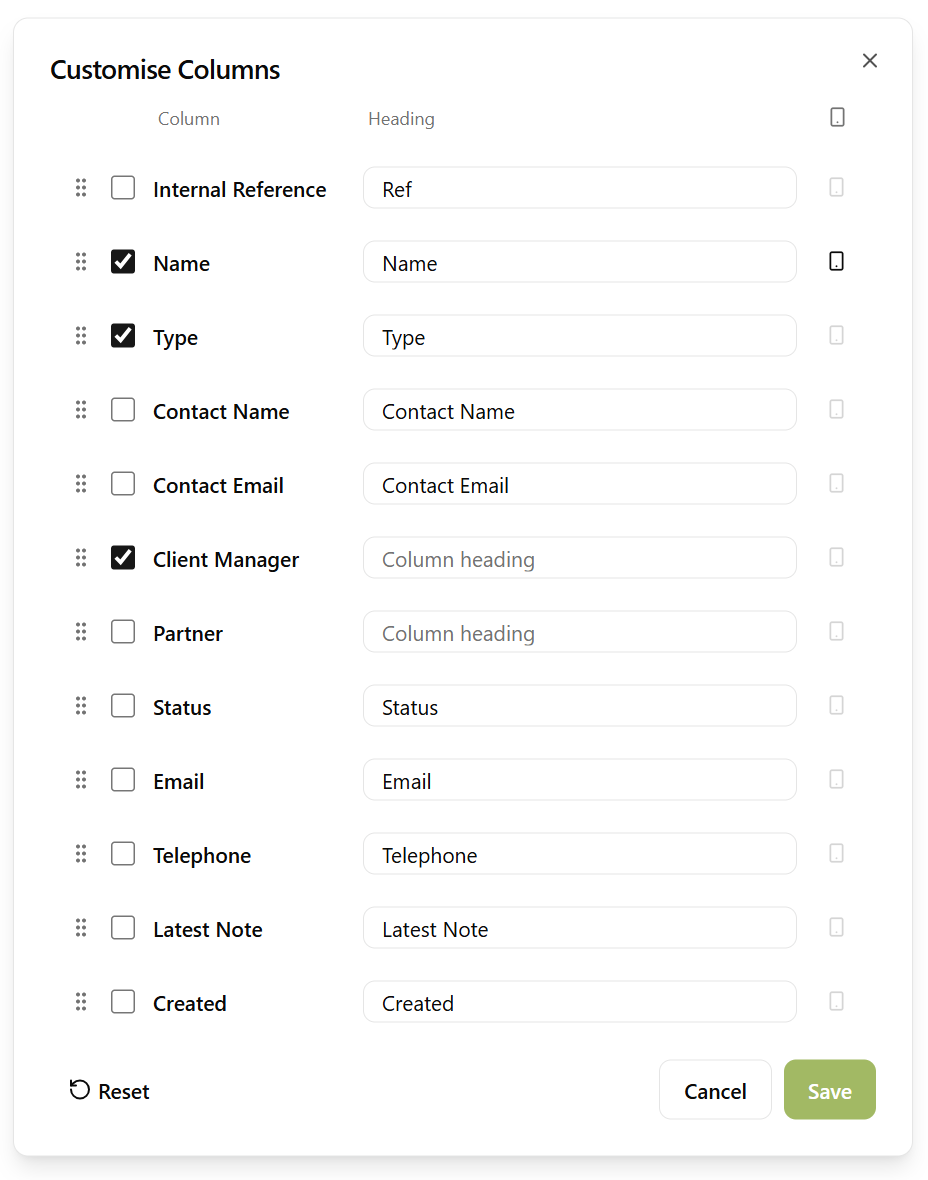The image size is (928, 1180).
Task: Click the Telephone column label
Action: 202,856
